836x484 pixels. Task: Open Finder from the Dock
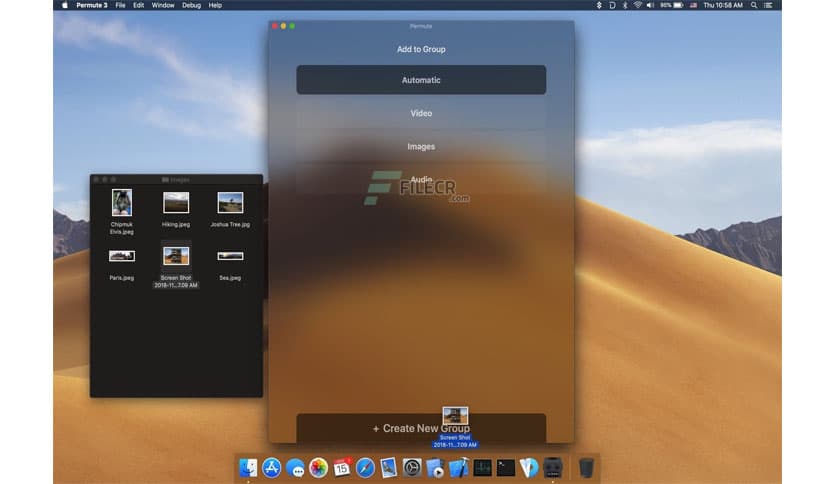coord(248,468)
